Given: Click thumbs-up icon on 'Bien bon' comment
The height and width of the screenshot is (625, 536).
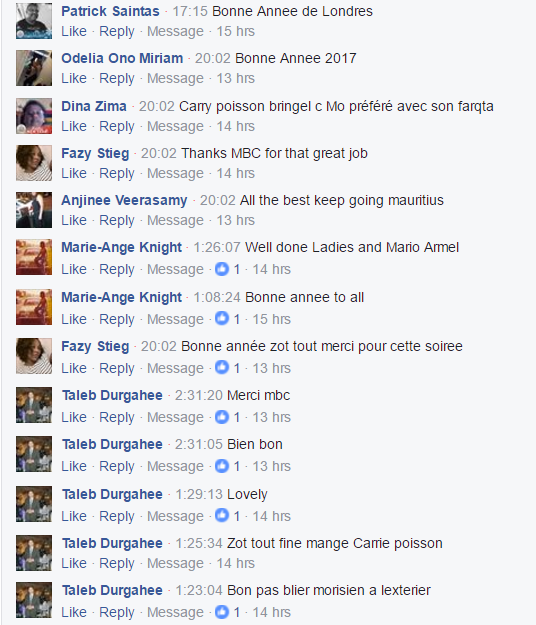Looking at the screenshot, I should tap(222, 466).
